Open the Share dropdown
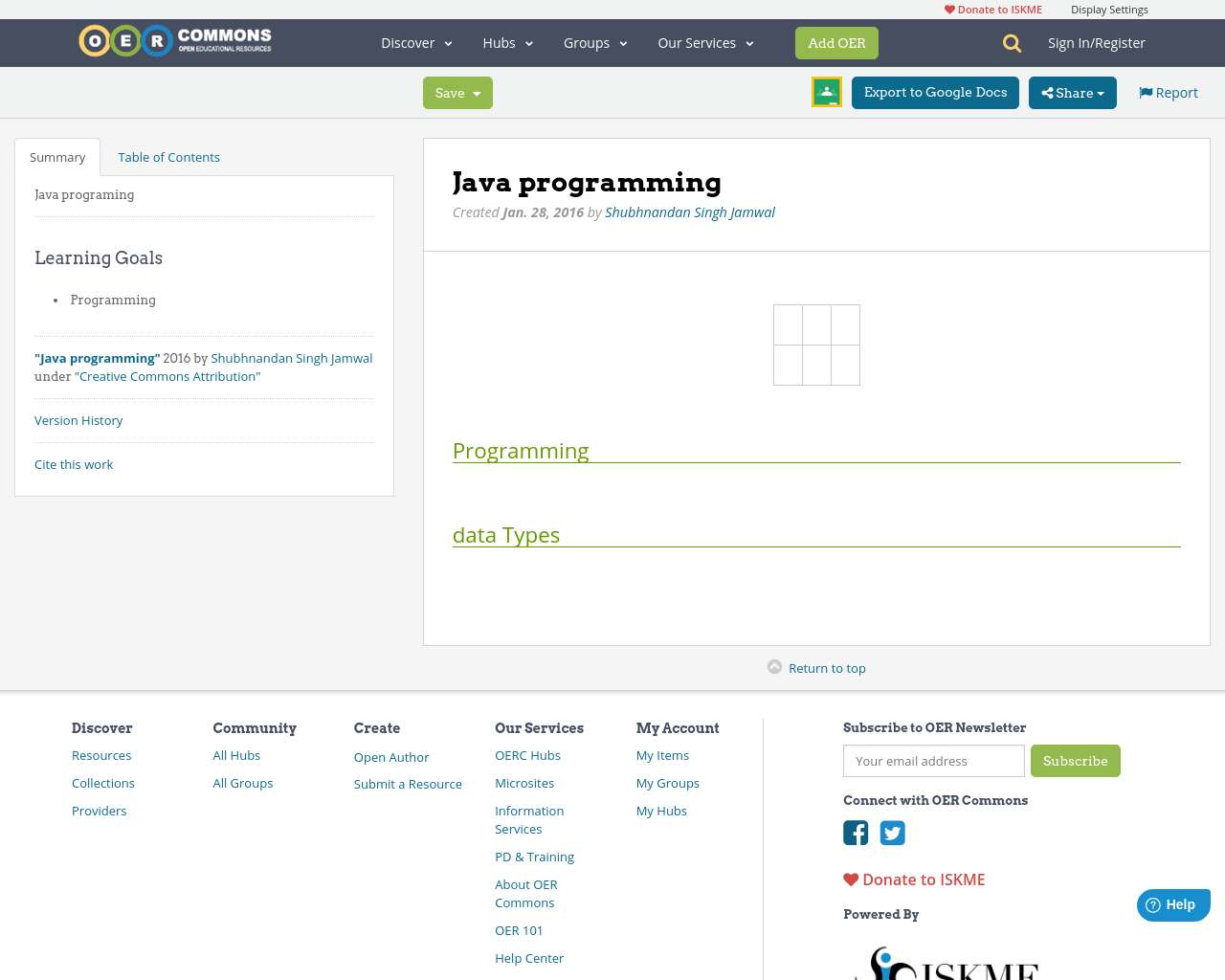This screenshot has width=1225, height=980. pyautogui.click(x=1072, y=93)
